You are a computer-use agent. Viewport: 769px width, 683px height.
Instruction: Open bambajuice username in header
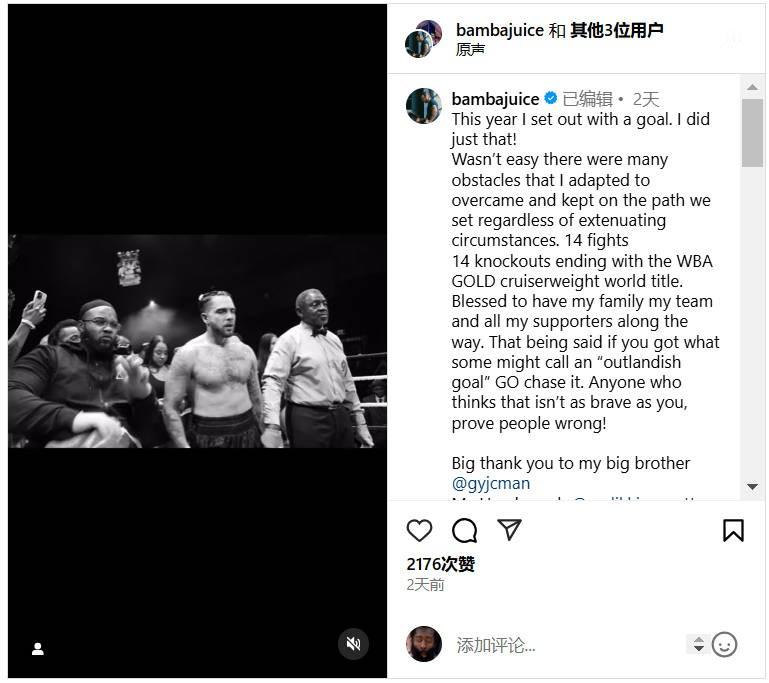click(499, 30)
